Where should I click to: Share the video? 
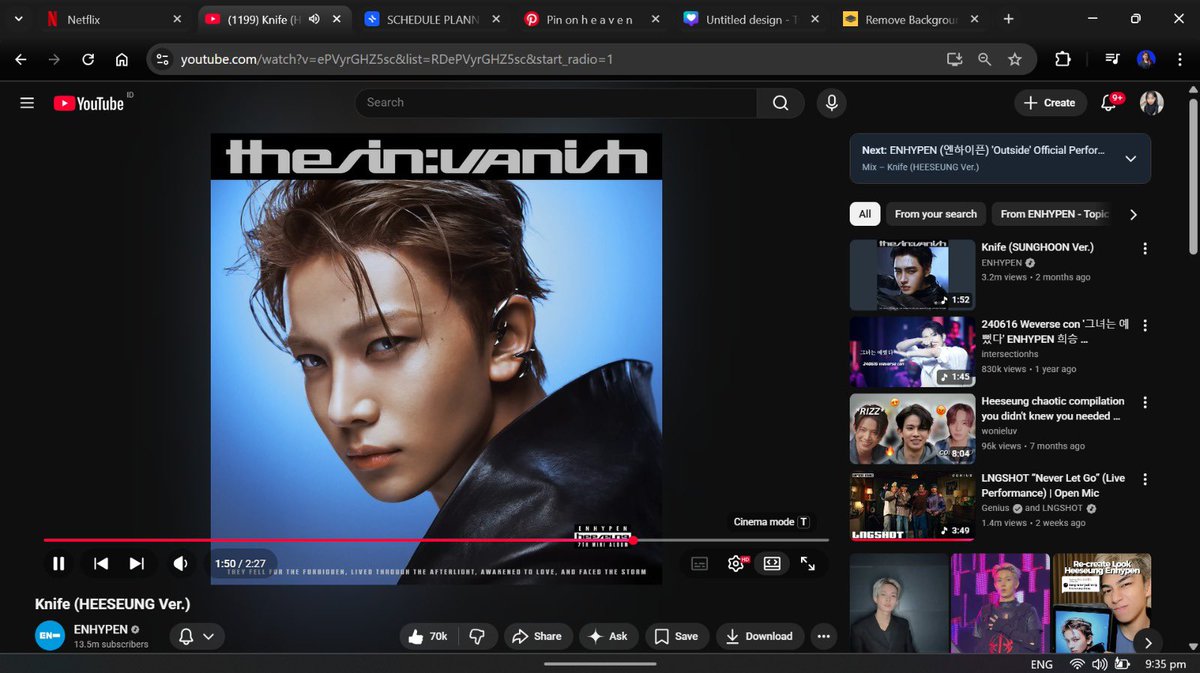click(x=537, y=636)
